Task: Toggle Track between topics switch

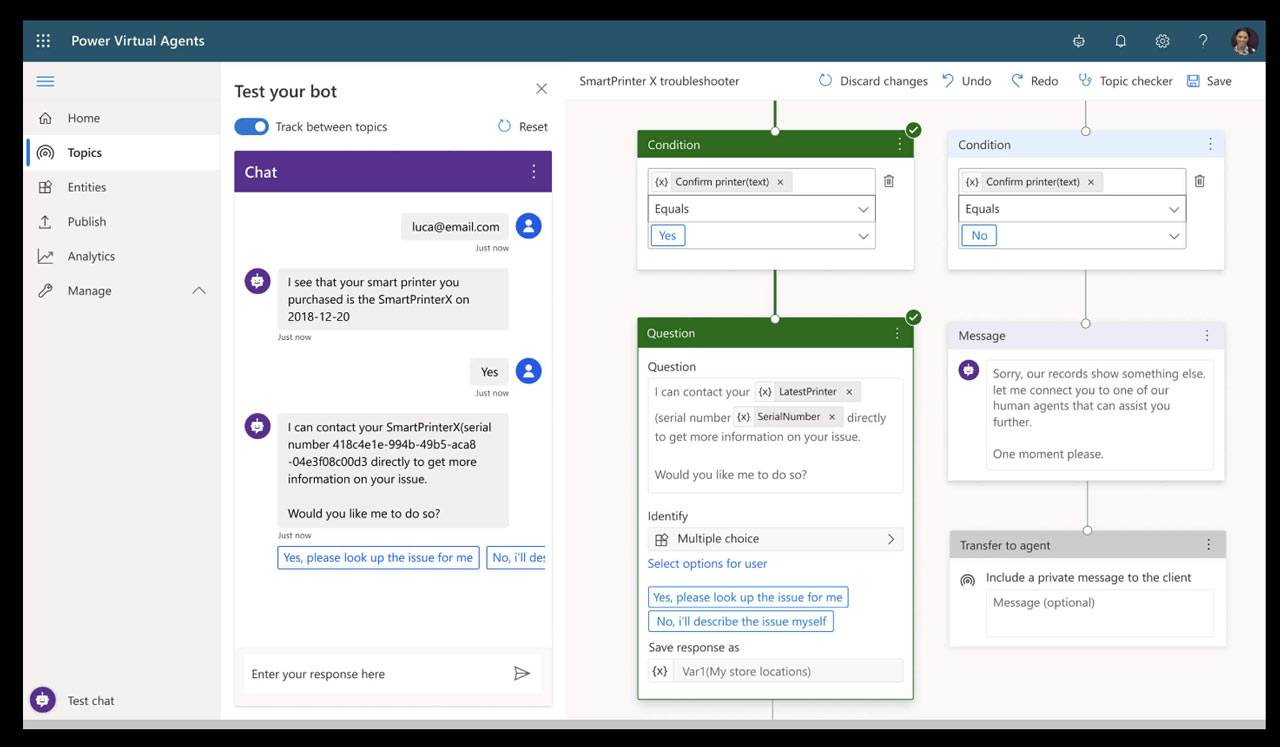Action: [x=252, y=127]
